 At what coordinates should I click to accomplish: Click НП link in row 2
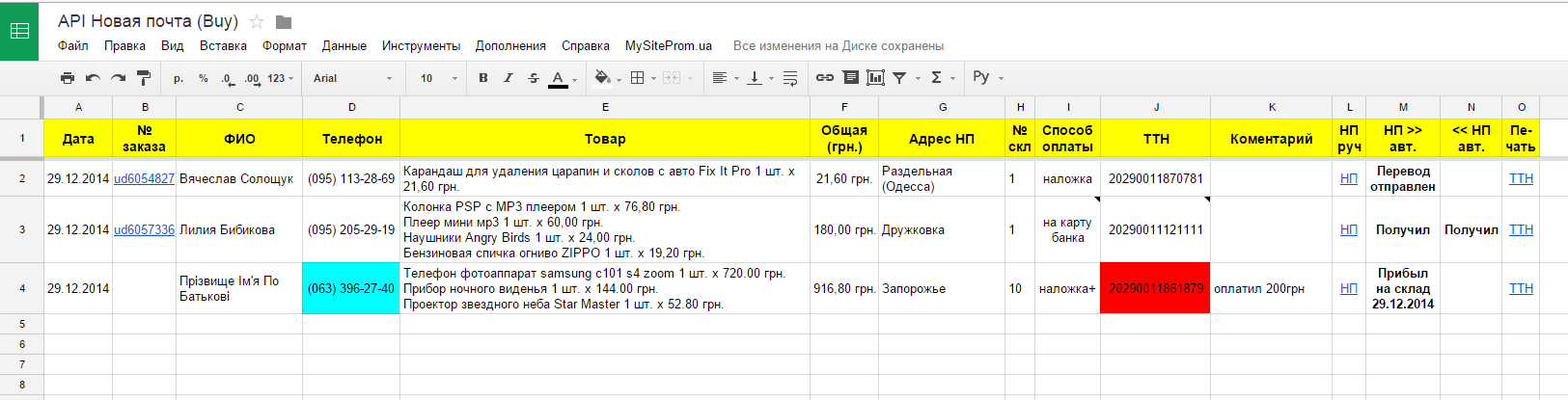pyautogui.click(x=1349, y=178)
